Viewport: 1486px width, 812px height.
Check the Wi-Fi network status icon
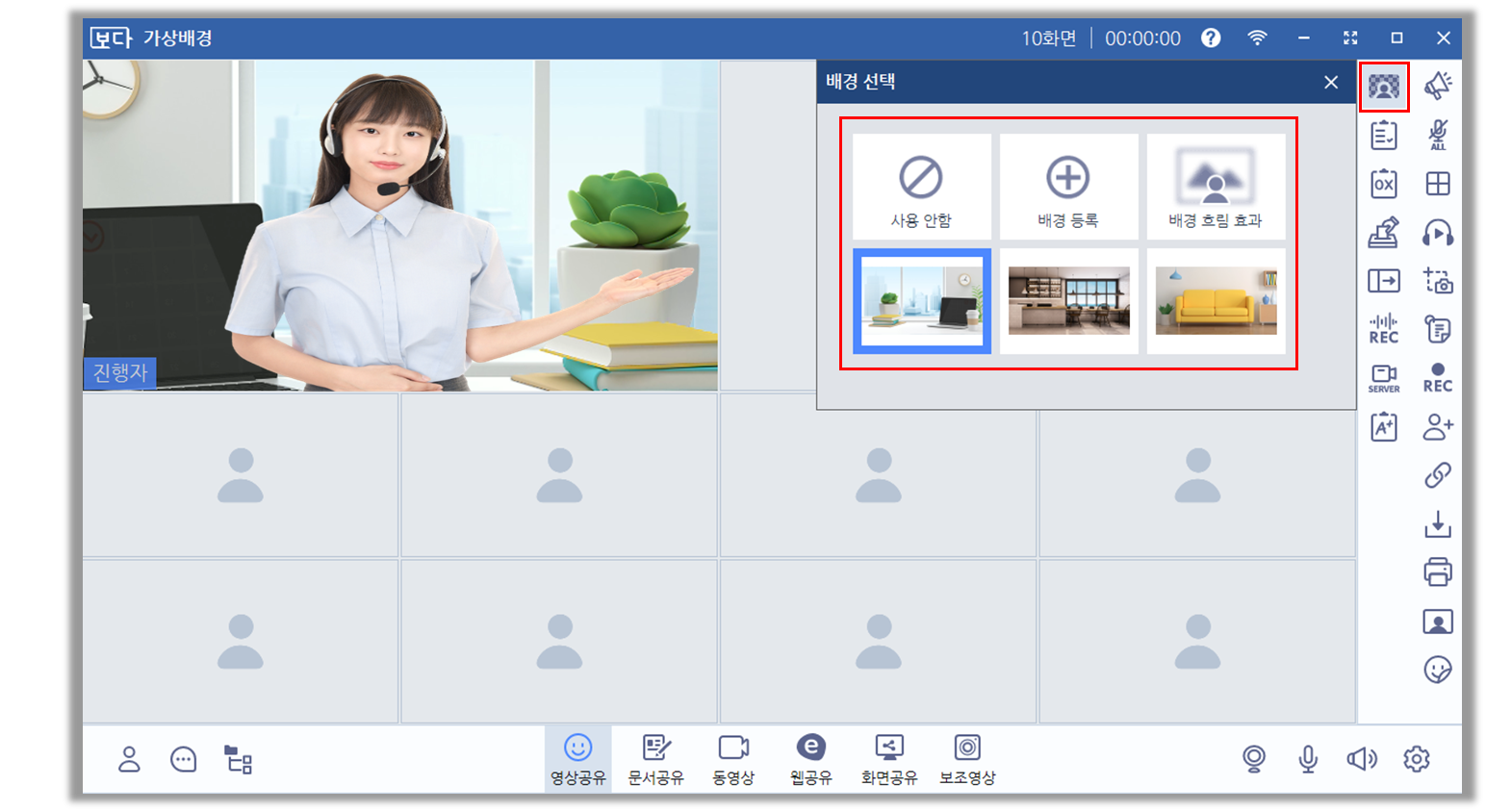(1257, 38)
